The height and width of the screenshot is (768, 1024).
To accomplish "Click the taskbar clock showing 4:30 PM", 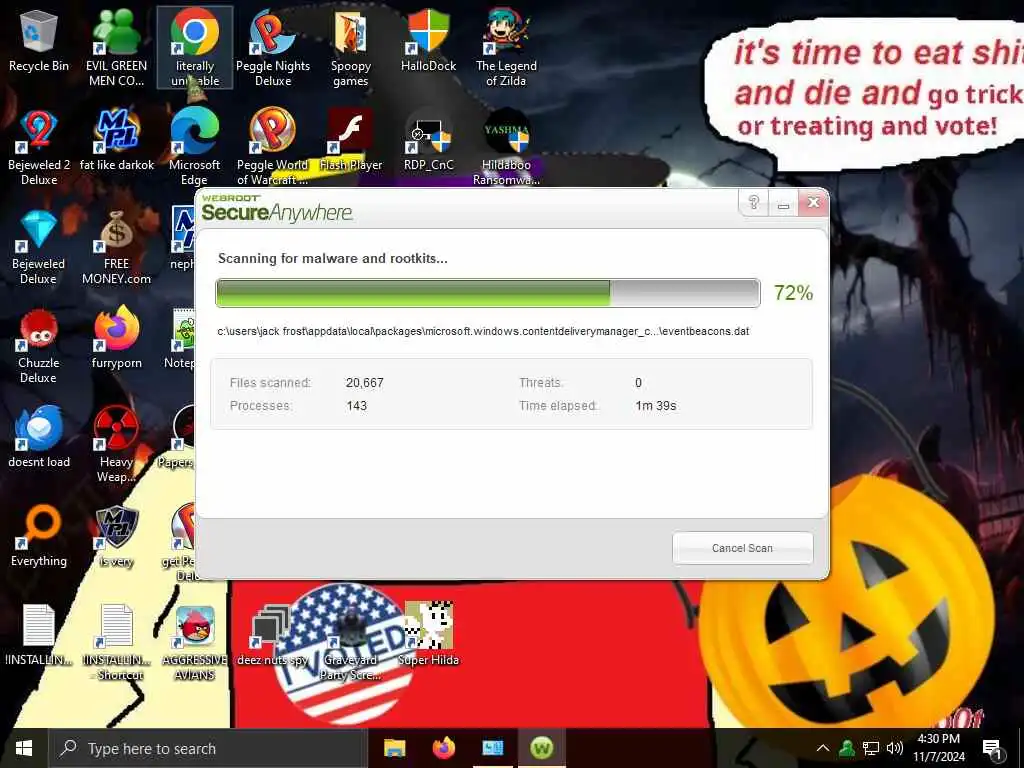I will pos(938,748).
